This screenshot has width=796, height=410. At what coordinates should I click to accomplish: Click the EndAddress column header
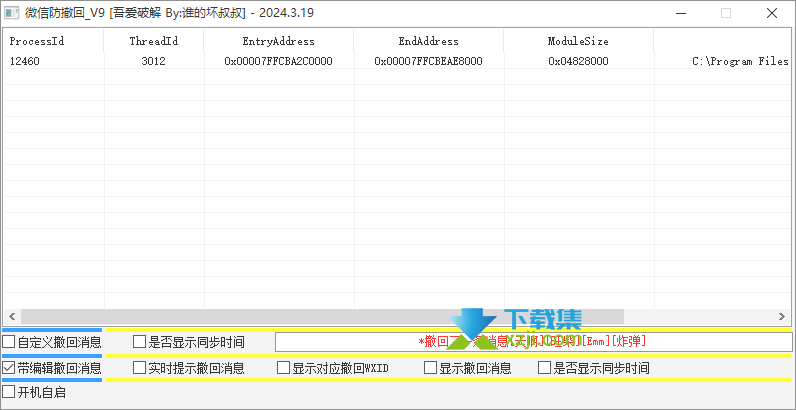pos(428,41)
